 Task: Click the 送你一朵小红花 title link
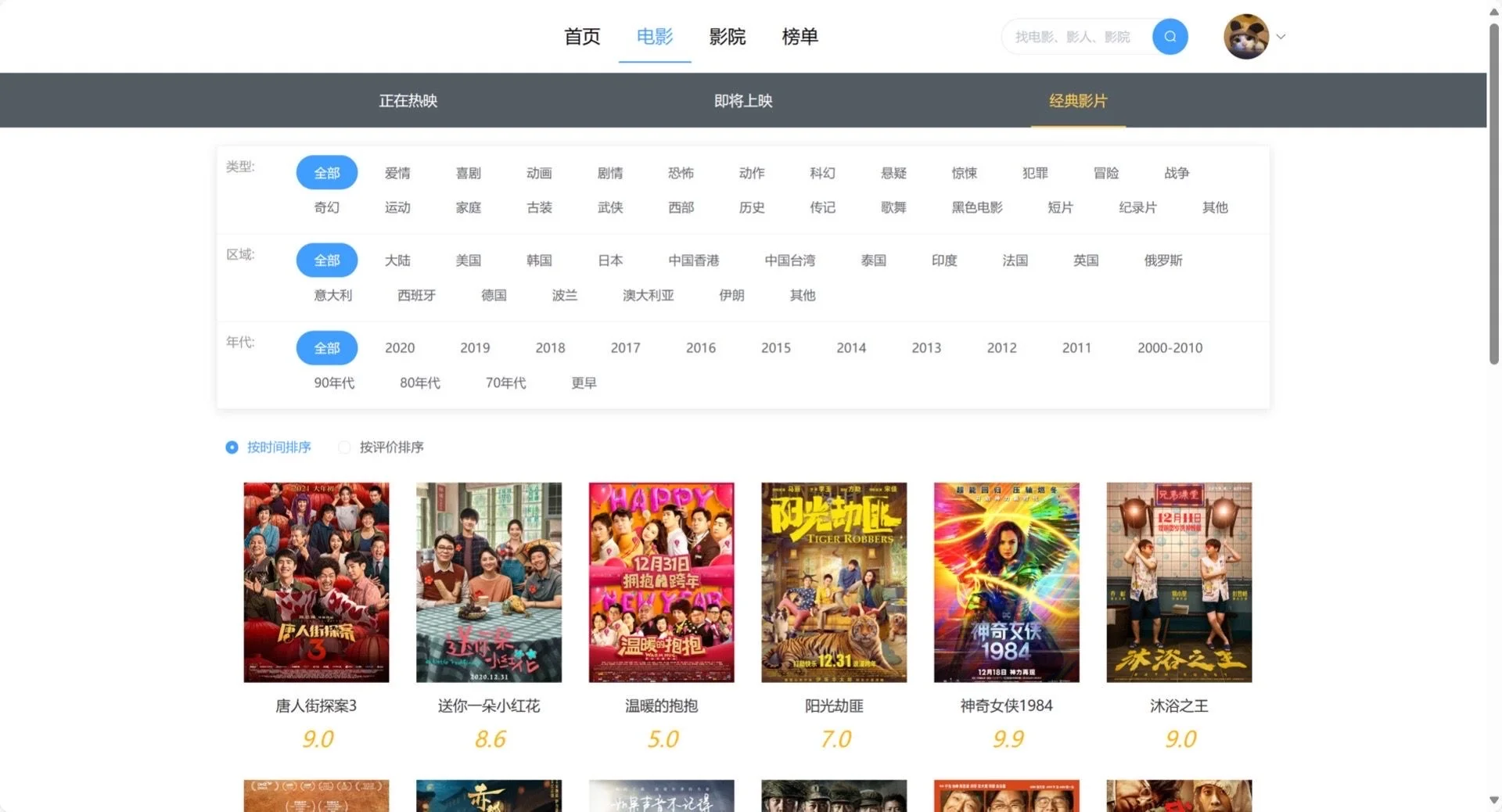click(x=489, y=706)
